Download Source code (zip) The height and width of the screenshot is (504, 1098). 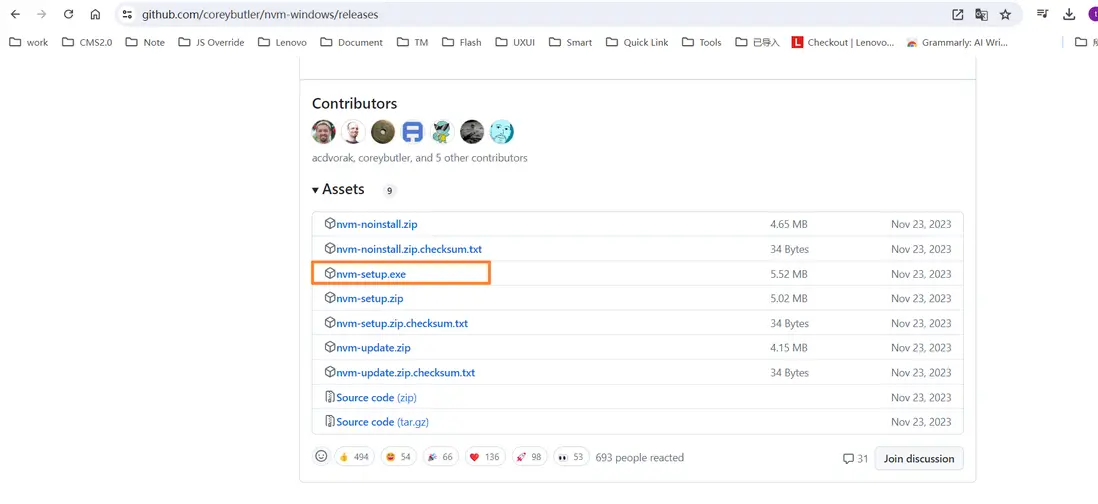click(376, 398)
